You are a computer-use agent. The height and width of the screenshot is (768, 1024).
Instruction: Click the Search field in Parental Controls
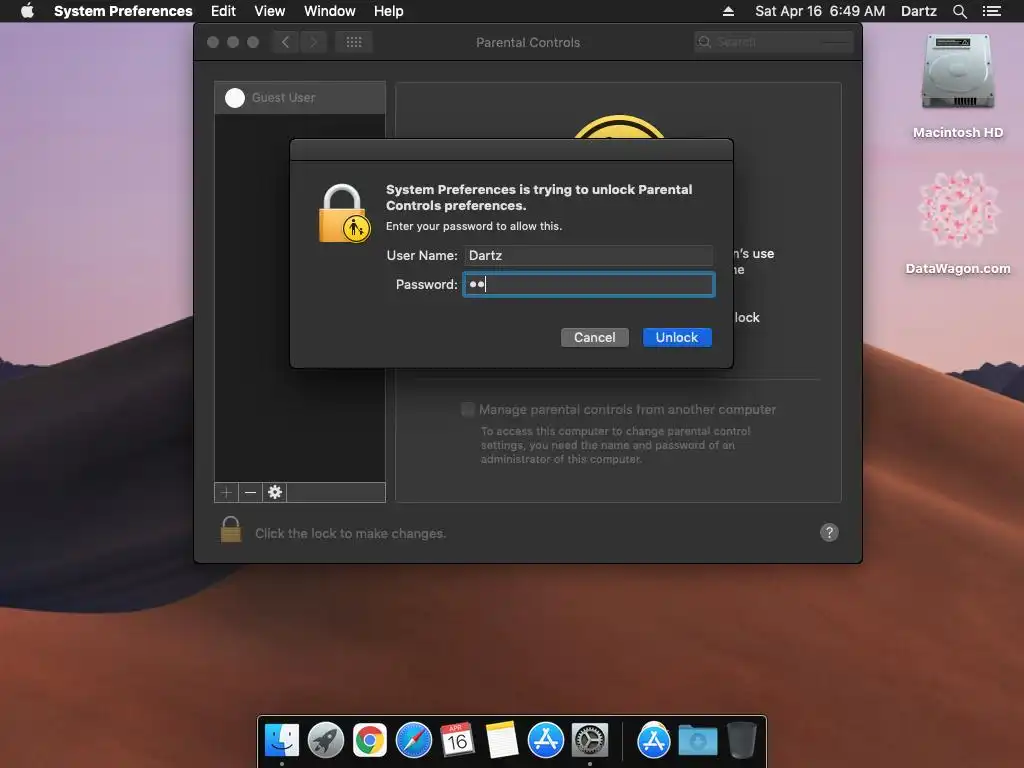(x=773, y=42)
